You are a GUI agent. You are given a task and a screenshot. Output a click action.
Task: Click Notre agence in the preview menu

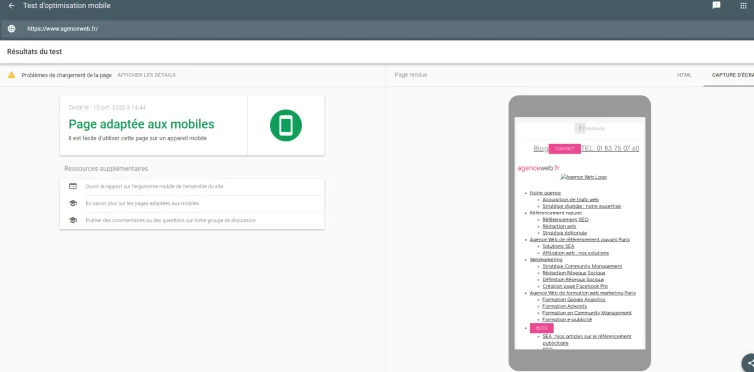click(545, 193)
